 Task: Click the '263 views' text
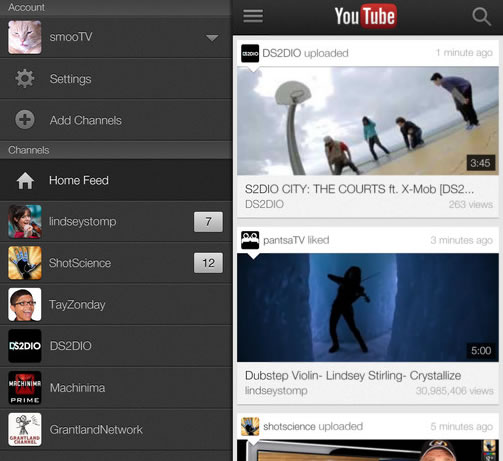coord(471,204)
